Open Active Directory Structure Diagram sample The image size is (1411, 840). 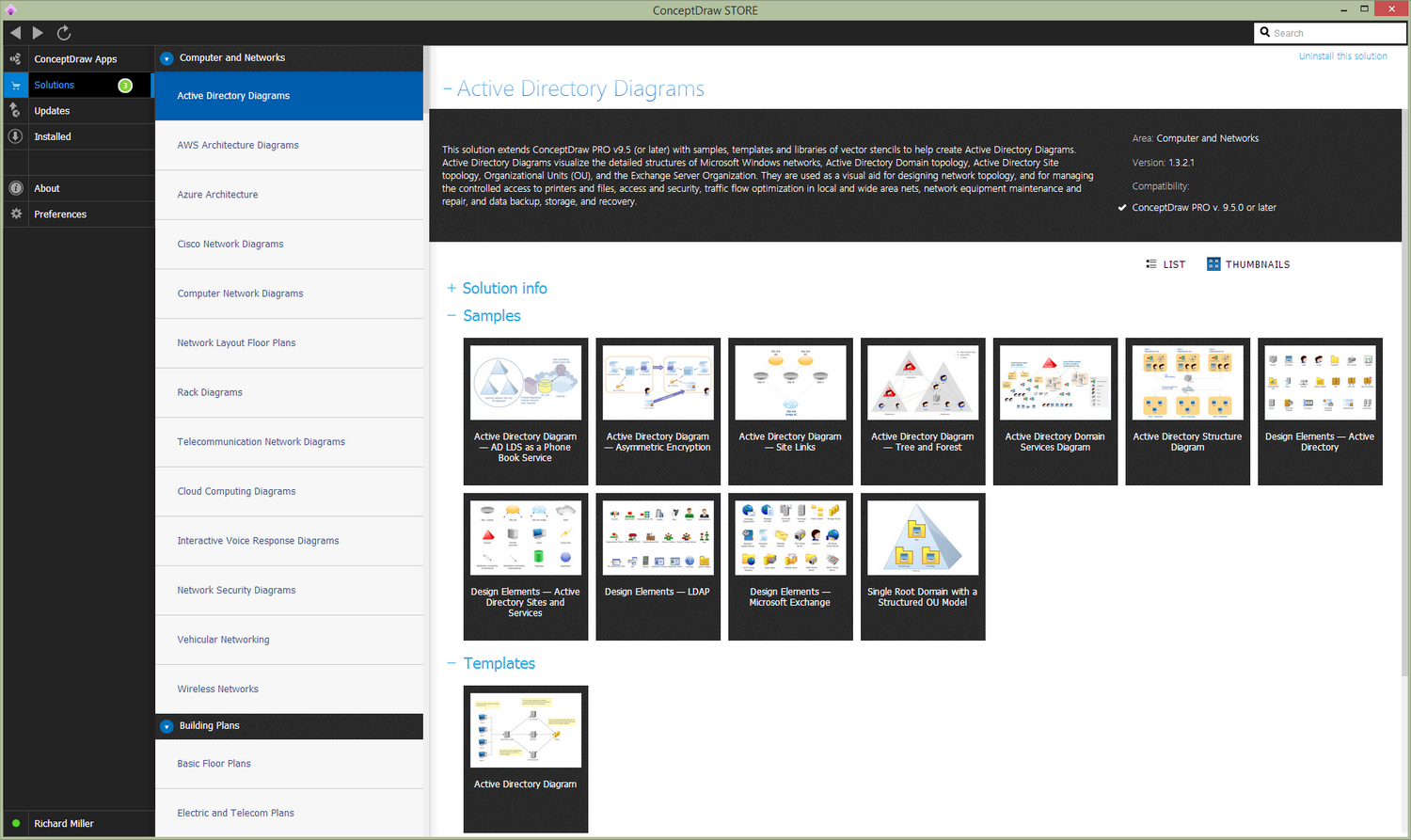tap(1188, 411)
